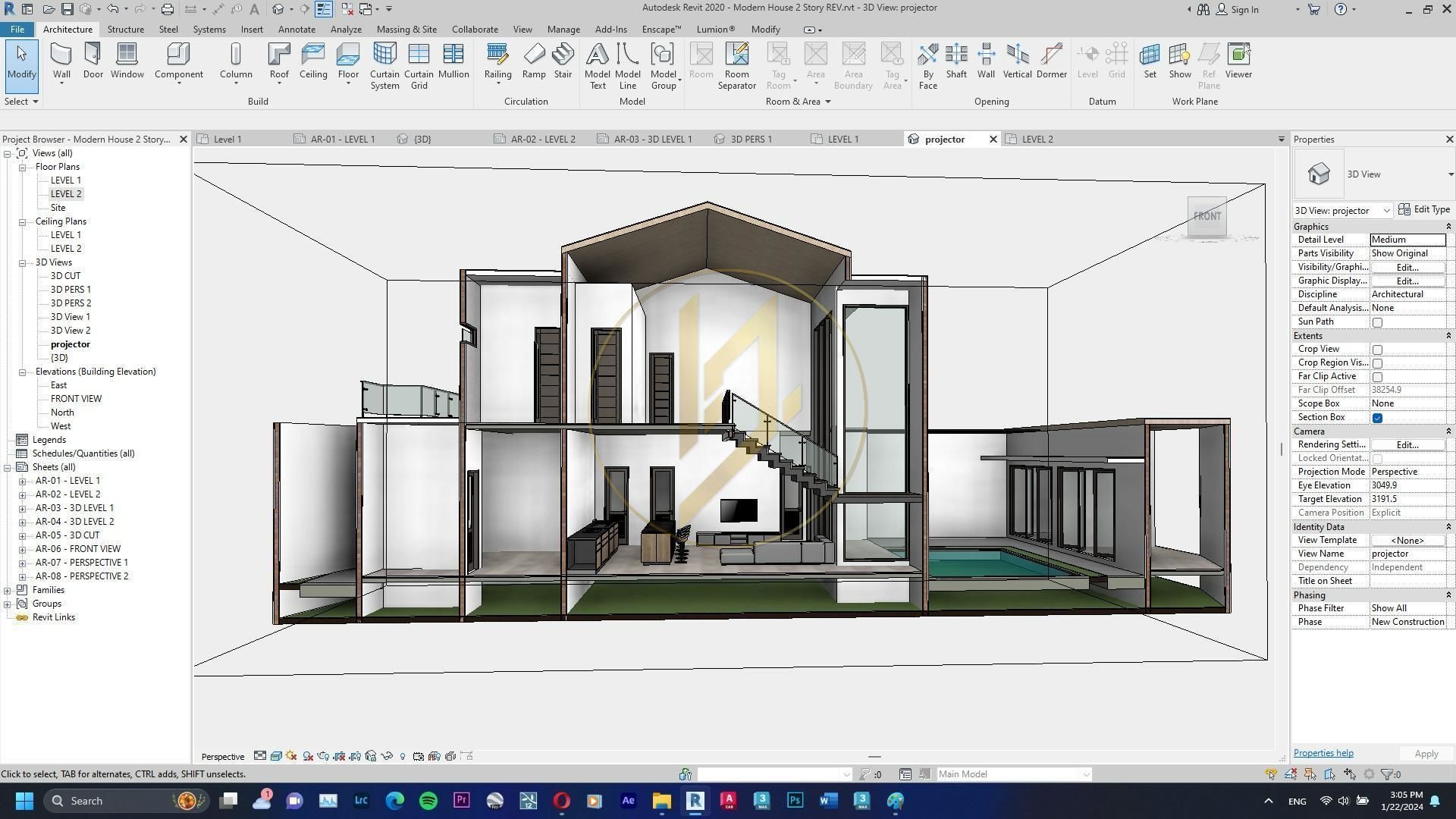Select the Component tool
The image size is (1456, 819).
[178, 61]
